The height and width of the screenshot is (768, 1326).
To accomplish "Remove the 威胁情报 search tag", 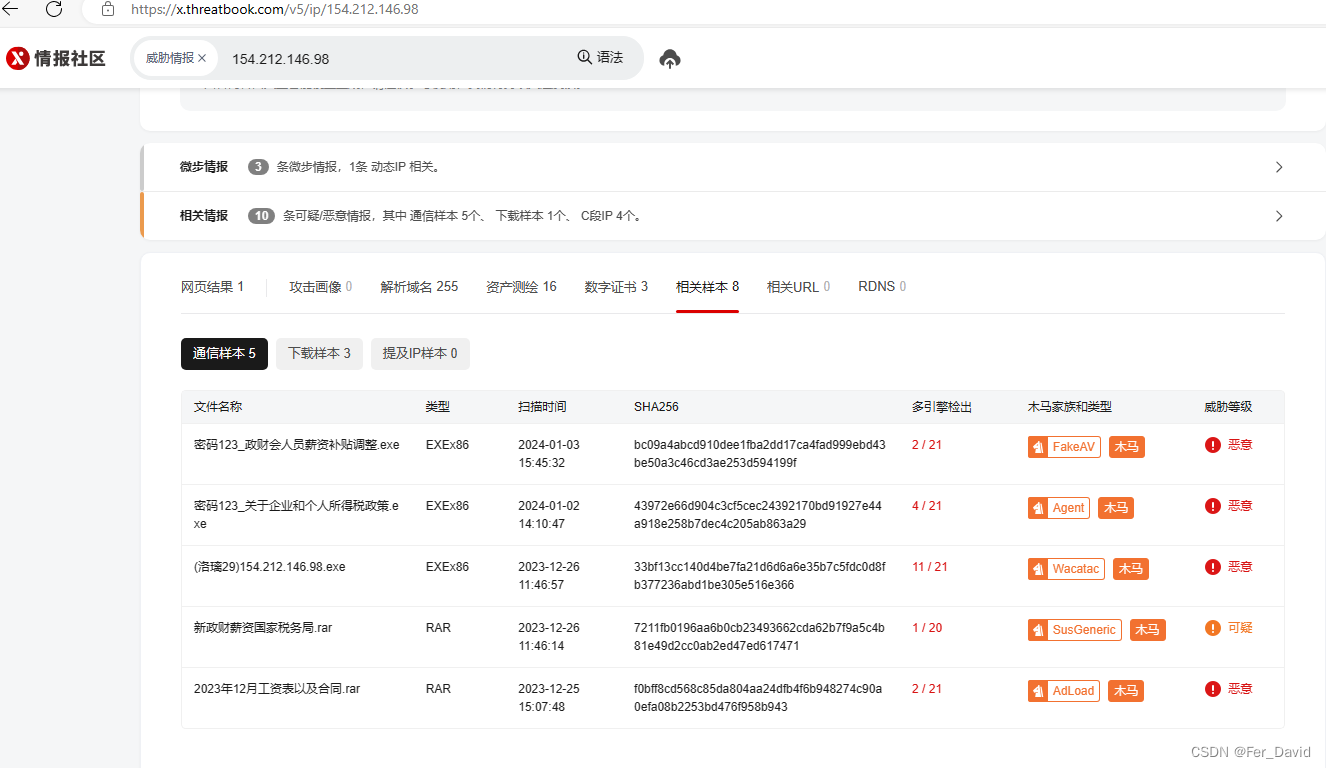I will pyautogui.click(x=202, y=58).
